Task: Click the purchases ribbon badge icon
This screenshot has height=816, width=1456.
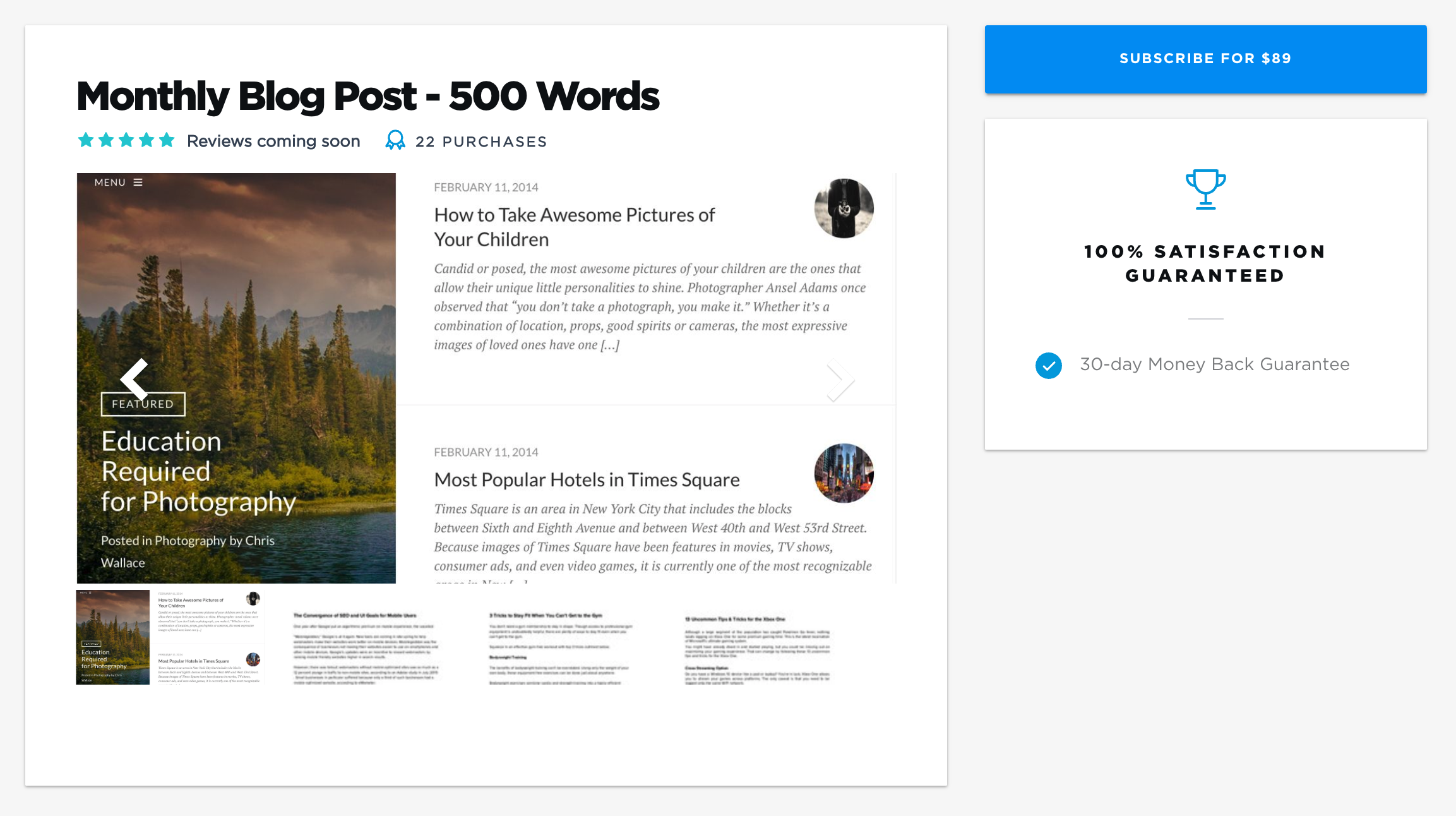Action: click(x=395, y=140)
